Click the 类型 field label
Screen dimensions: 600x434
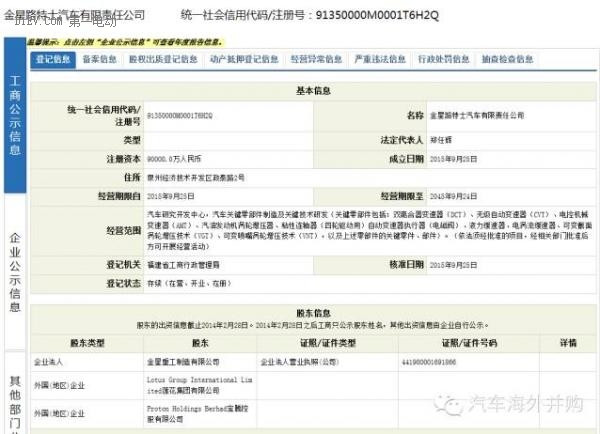(132, 140)
